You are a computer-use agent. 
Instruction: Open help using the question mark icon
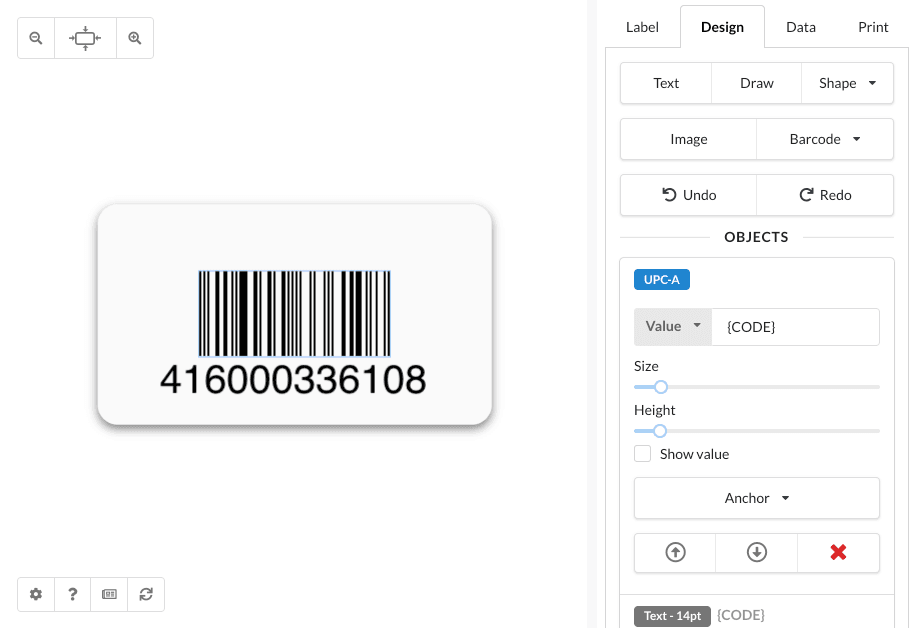tap(72, 594)
